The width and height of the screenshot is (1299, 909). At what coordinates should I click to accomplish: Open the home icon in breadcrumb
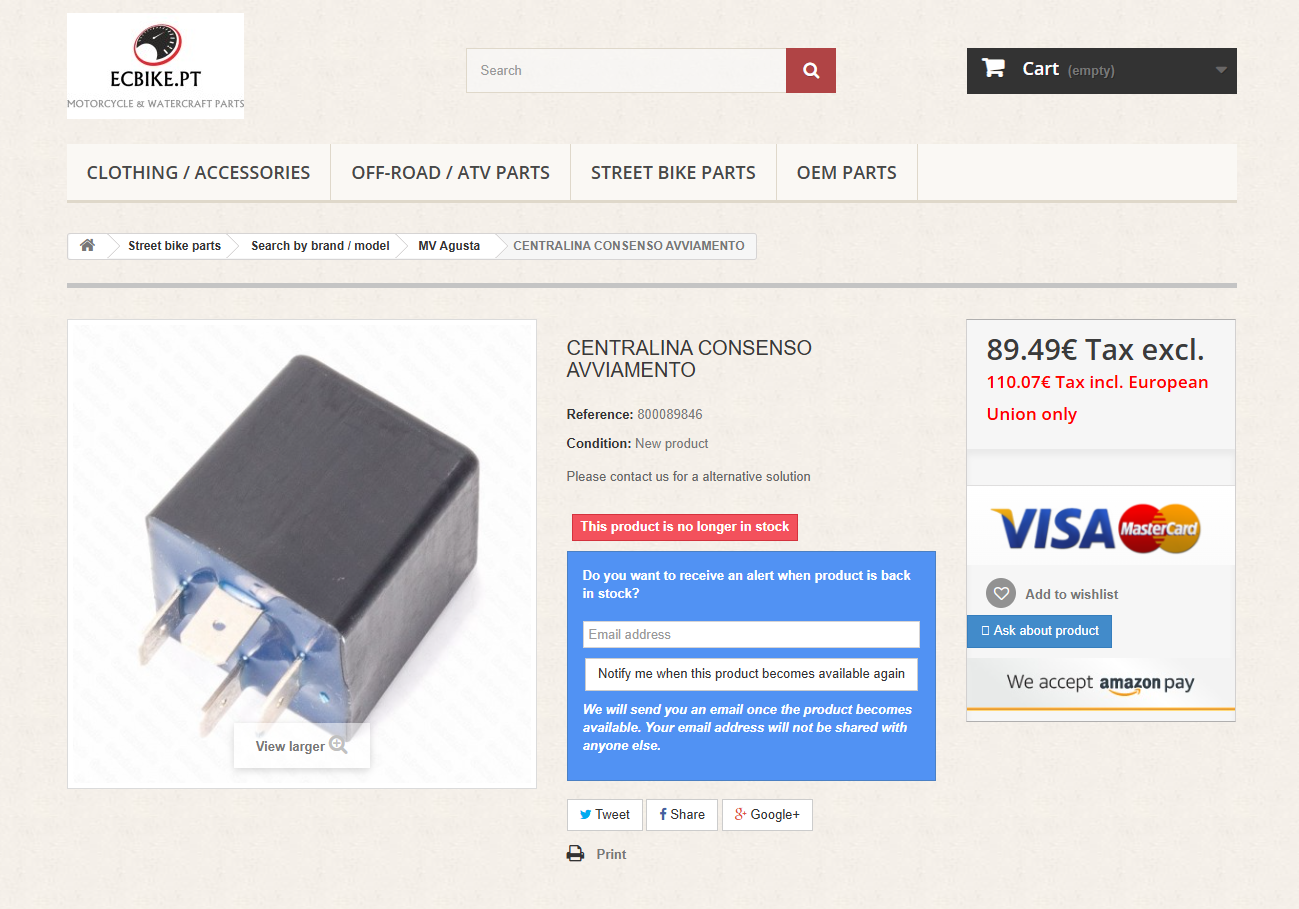coord(88,245)
